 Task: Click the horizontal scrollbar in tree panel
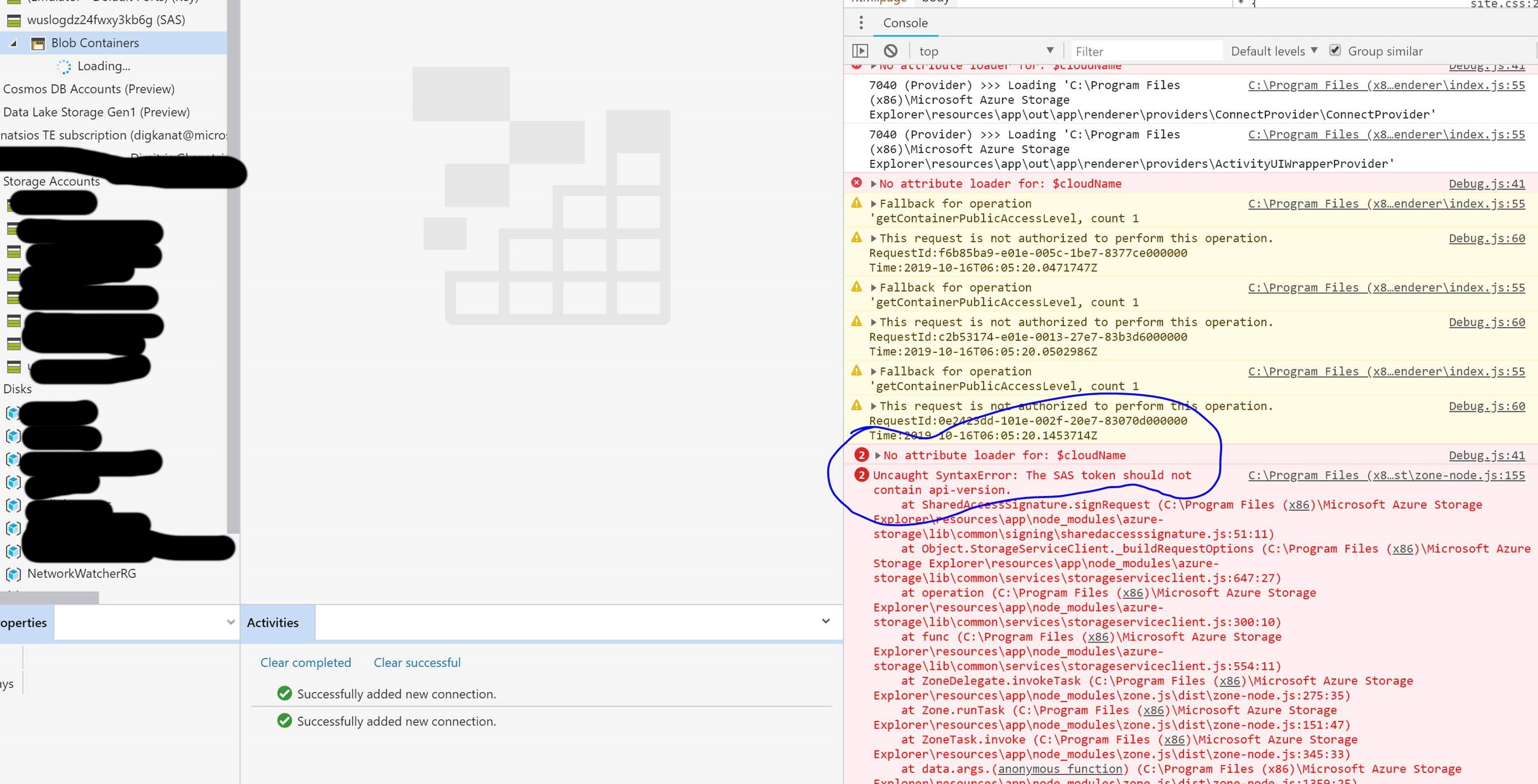[x=49, y=597]
